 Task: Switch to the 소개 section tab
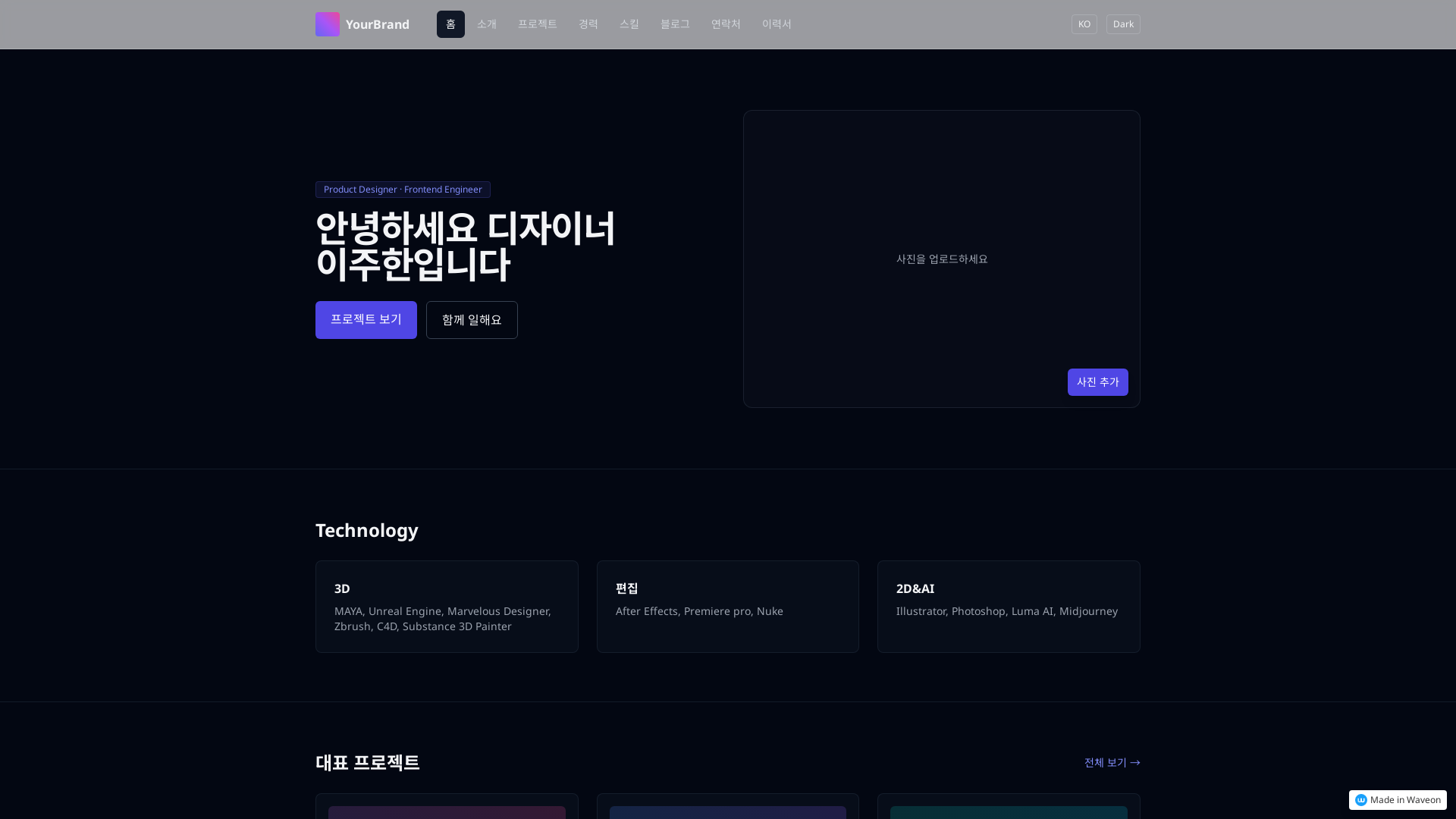click(486, 24)
